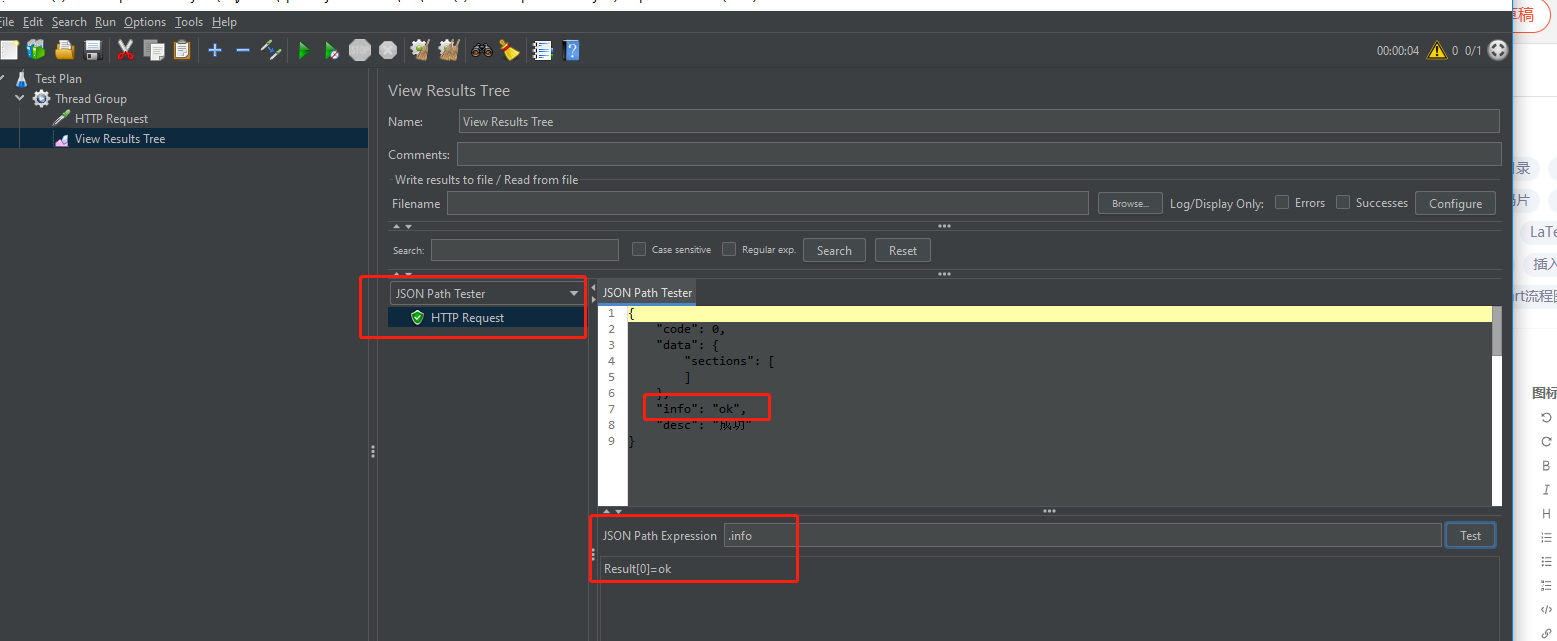Select View Results Tree in the tree
This screenshot has width=1557, height=641.
pyautogui.click(x=119, y=139)
